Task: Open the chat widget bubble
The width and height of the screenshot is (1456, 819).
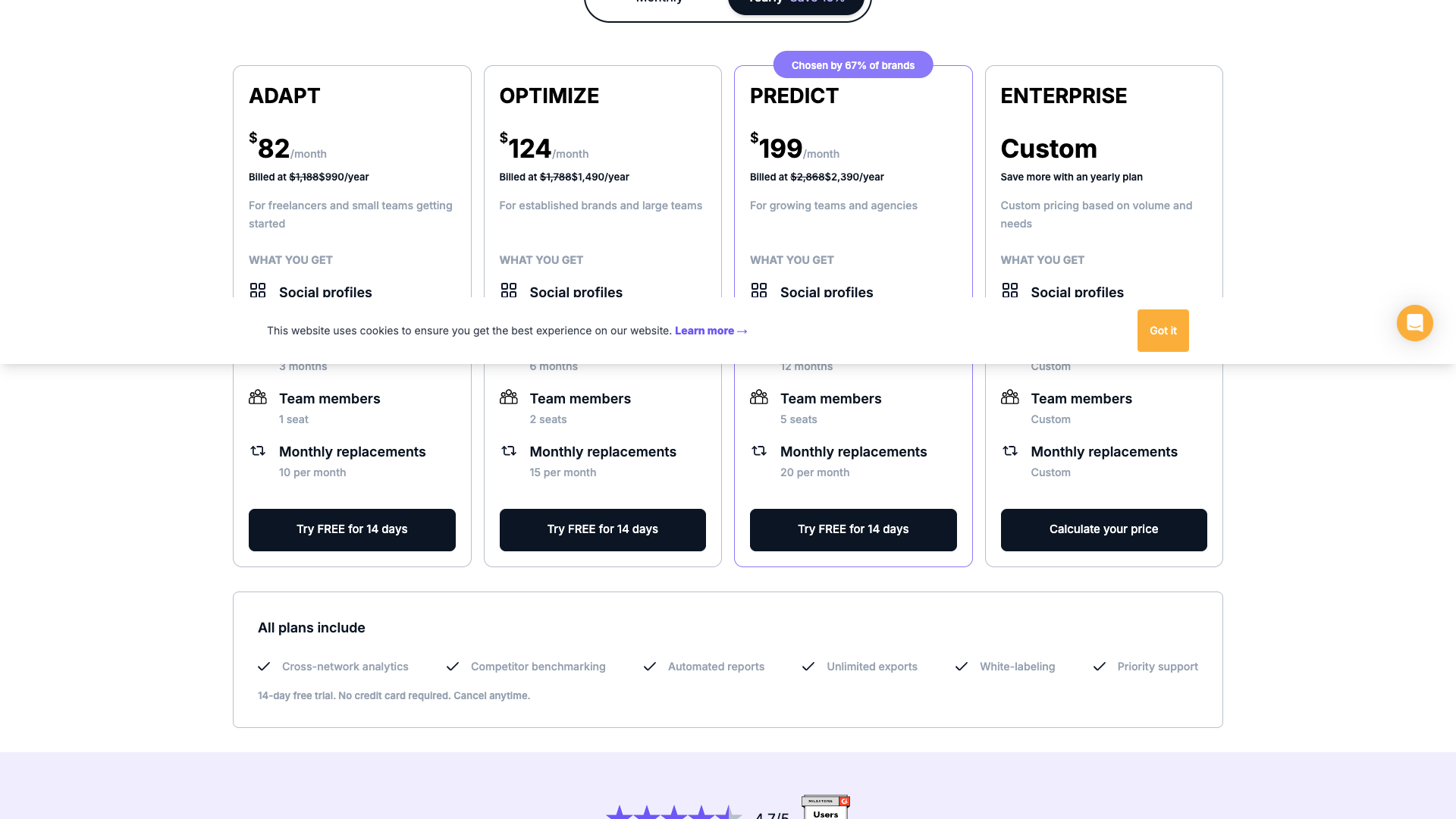Action: point(1414,323)
